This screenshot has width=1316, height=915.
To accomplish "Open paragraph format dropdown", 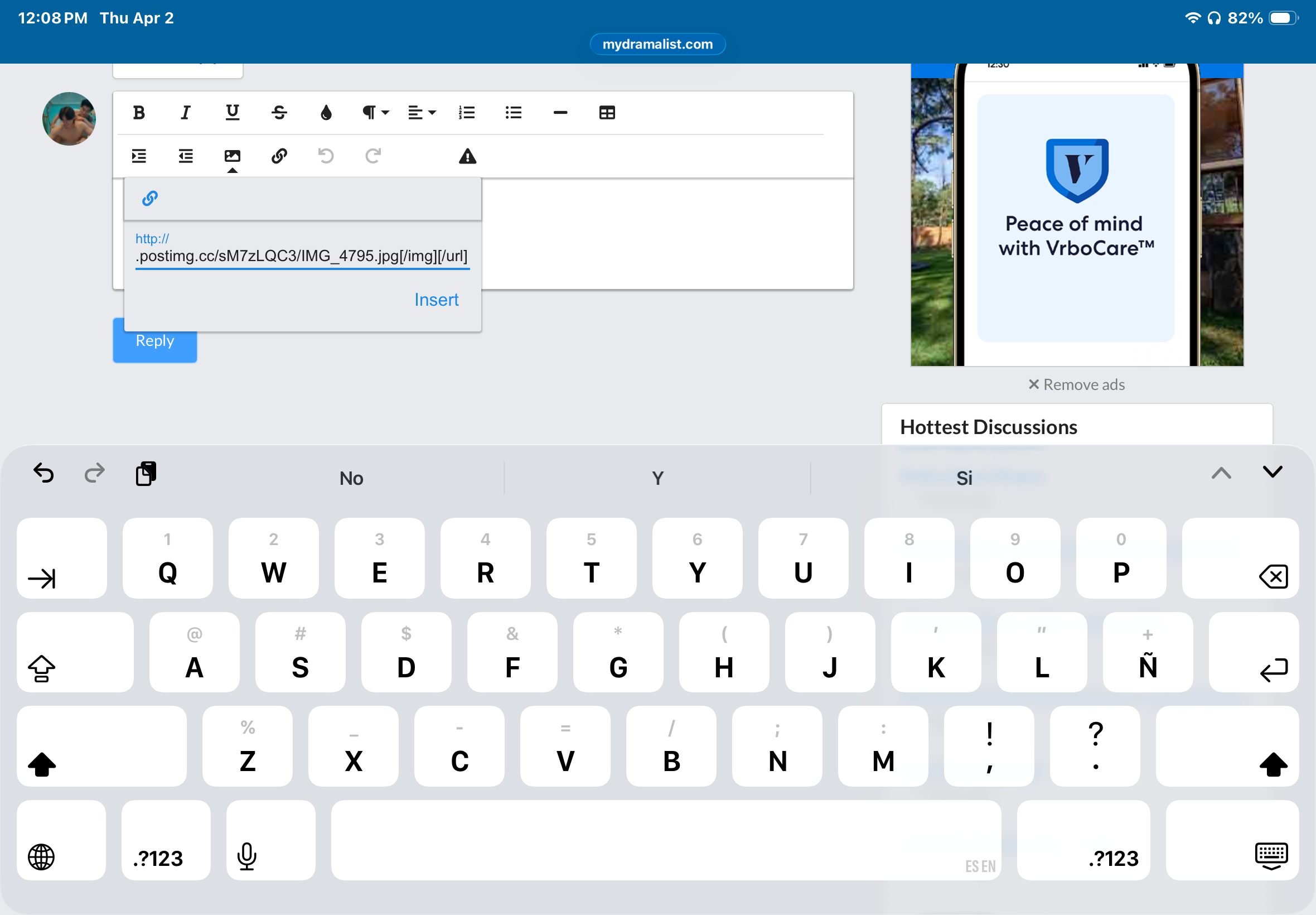I will pos(375,112).
